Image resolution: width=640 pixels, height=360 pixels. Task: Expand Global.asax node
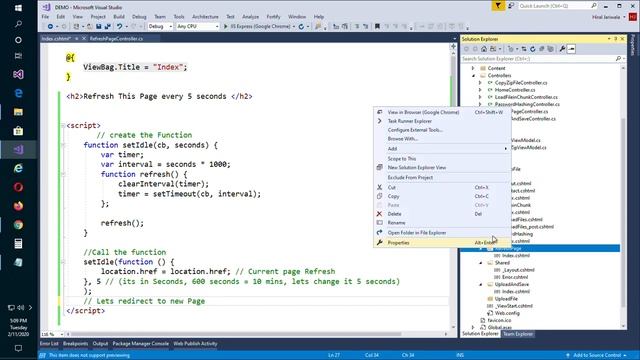tap(473, 327)
